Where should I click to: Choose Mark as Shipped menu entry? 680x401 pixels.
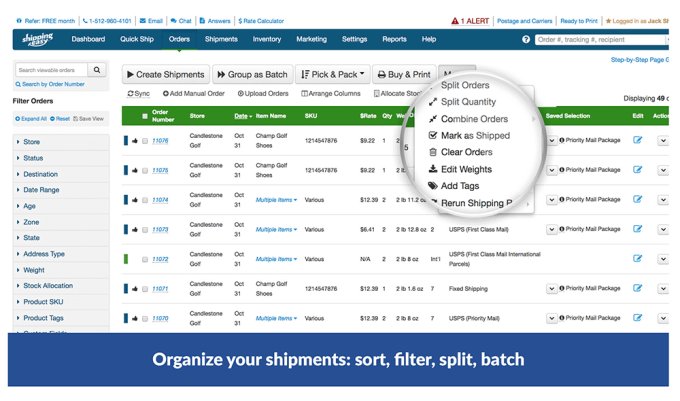(x=475, y=135)
